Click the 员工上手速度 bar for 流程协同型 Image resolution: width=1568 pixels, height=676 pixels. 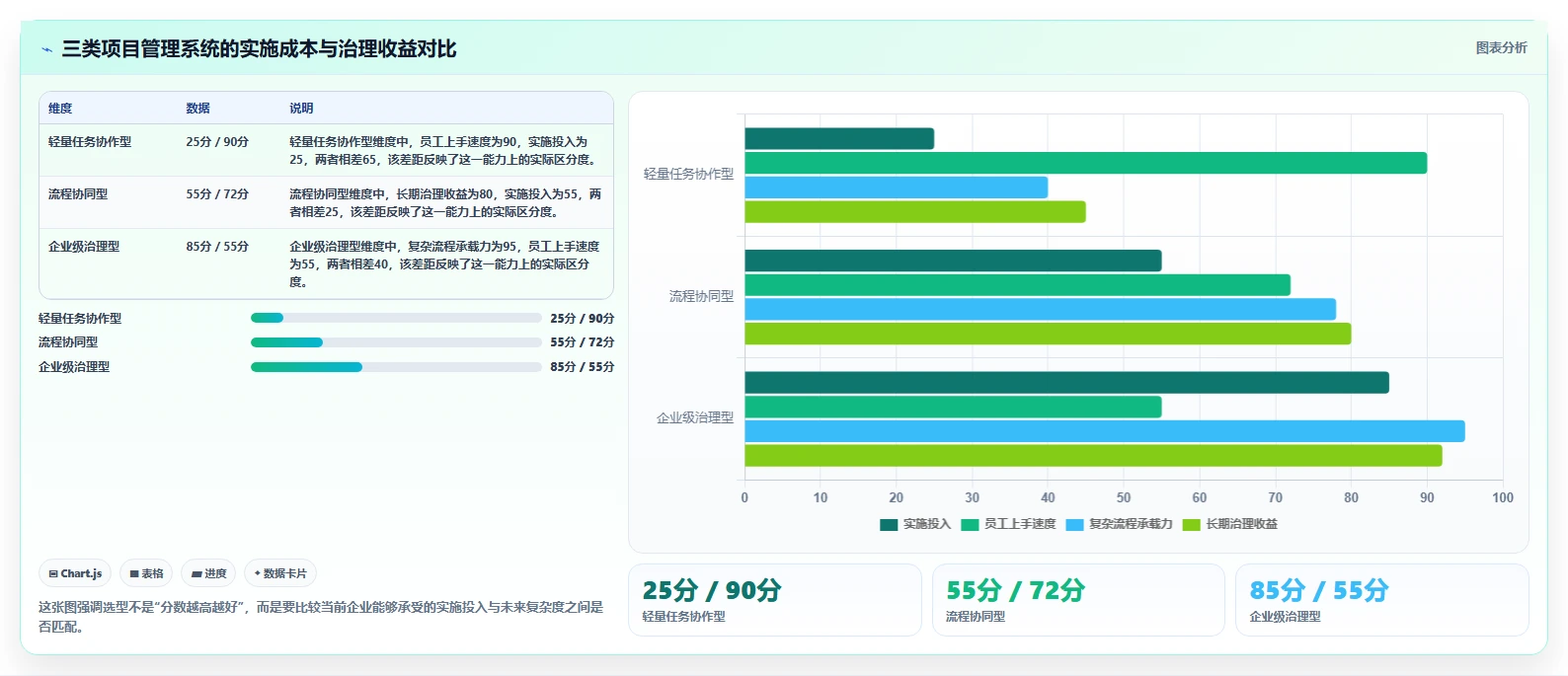(x=1017, y=285)
